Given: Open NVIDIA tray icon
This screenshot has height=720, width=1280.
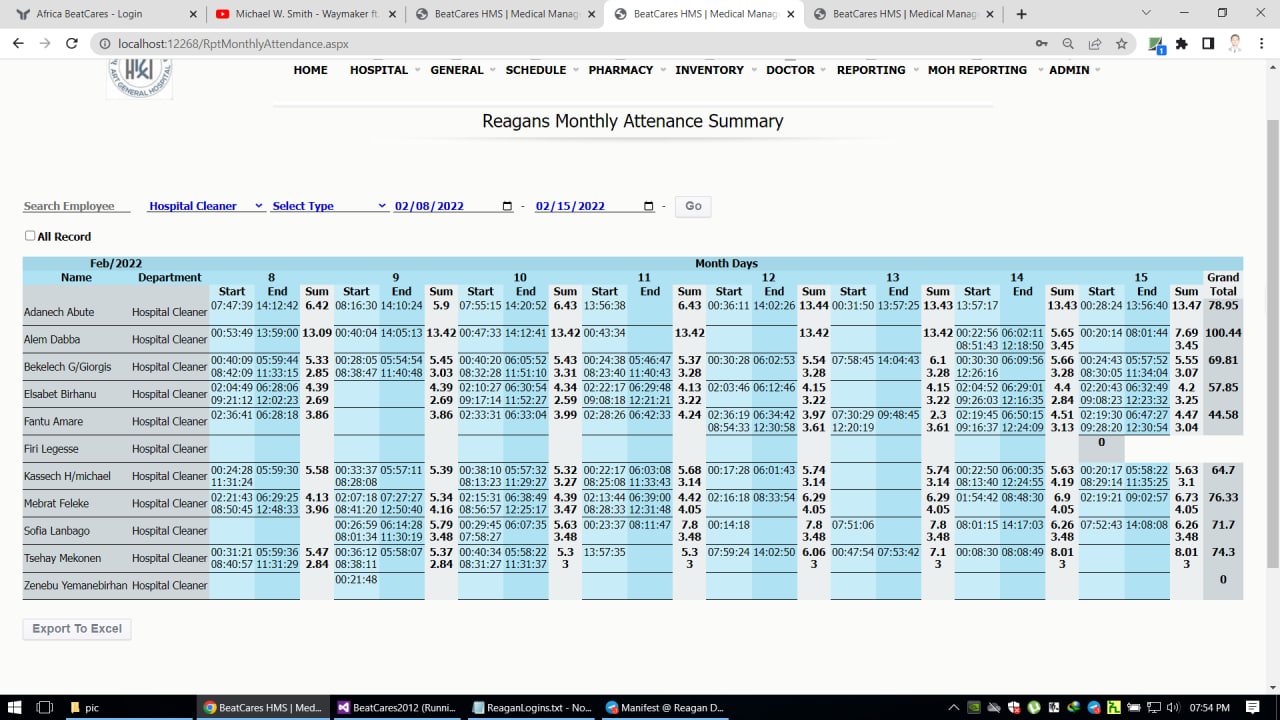Looking at the screenshot, I should pos(974,707).
